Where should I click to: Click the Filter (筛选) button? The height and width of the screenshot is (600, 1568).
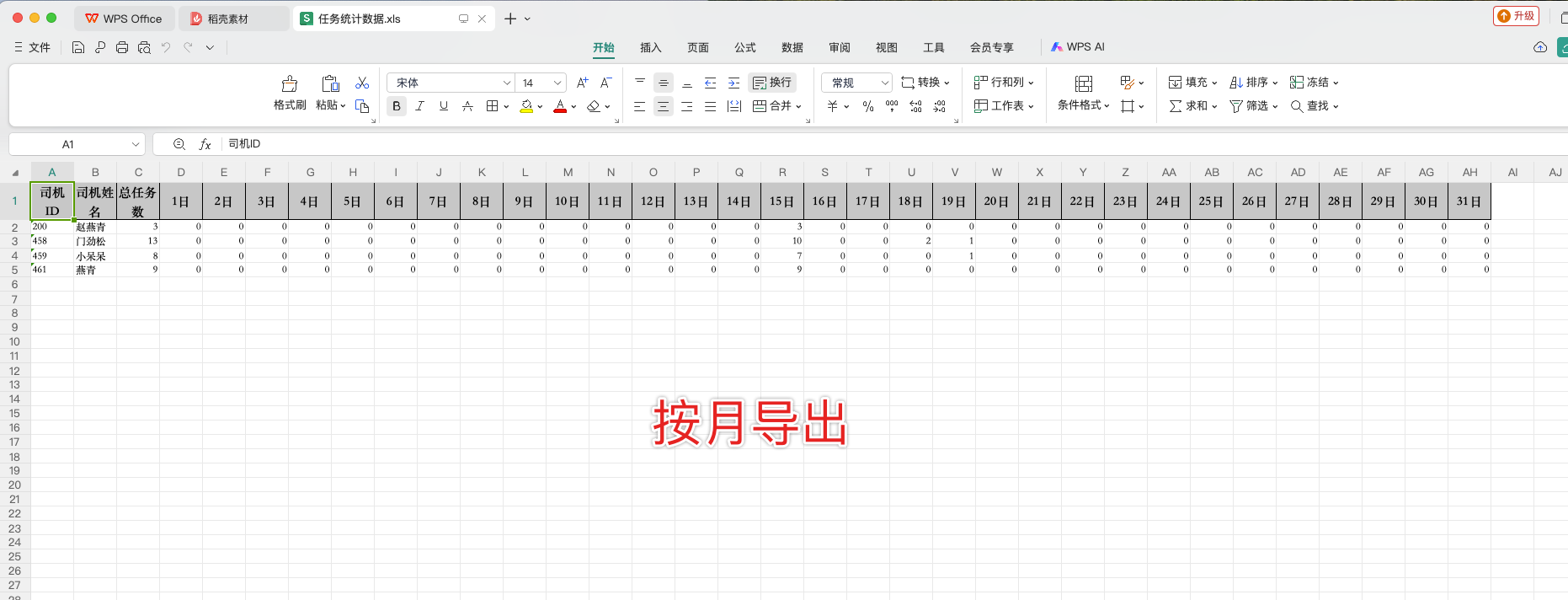[x=1254, y=106]
